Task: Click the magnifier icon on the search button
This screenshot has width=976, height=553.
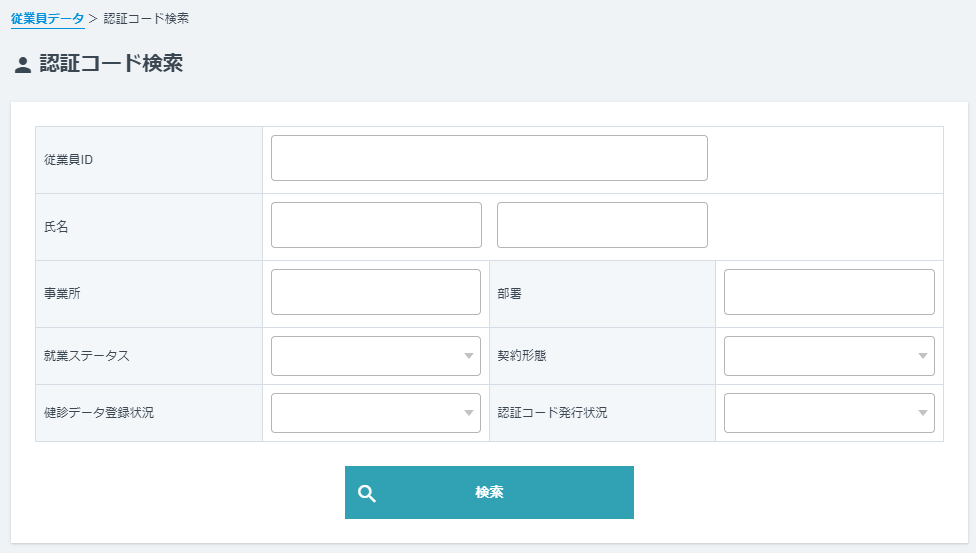Action: (x=367, y=493)
